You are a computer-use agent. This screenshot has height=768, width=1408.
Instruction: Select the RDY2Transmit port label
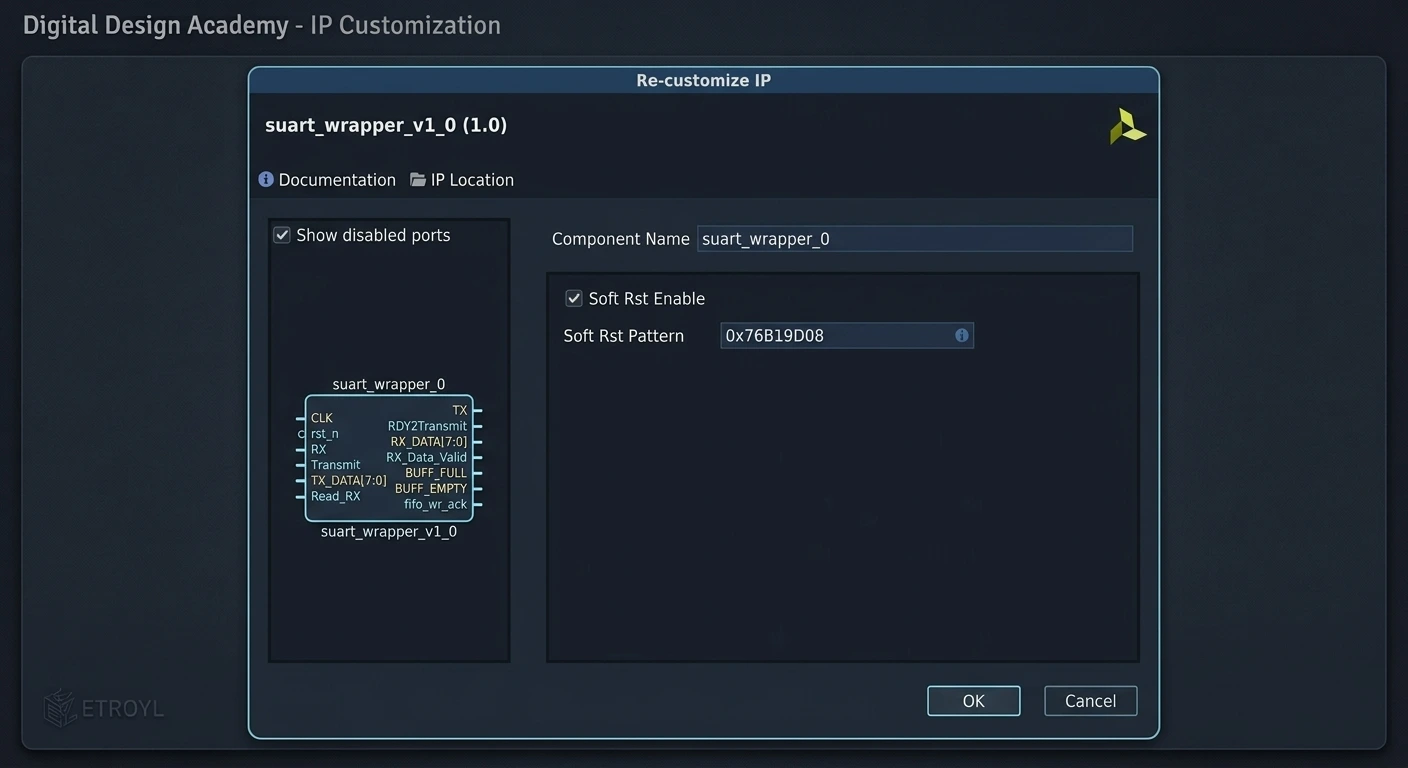(428, 426)
